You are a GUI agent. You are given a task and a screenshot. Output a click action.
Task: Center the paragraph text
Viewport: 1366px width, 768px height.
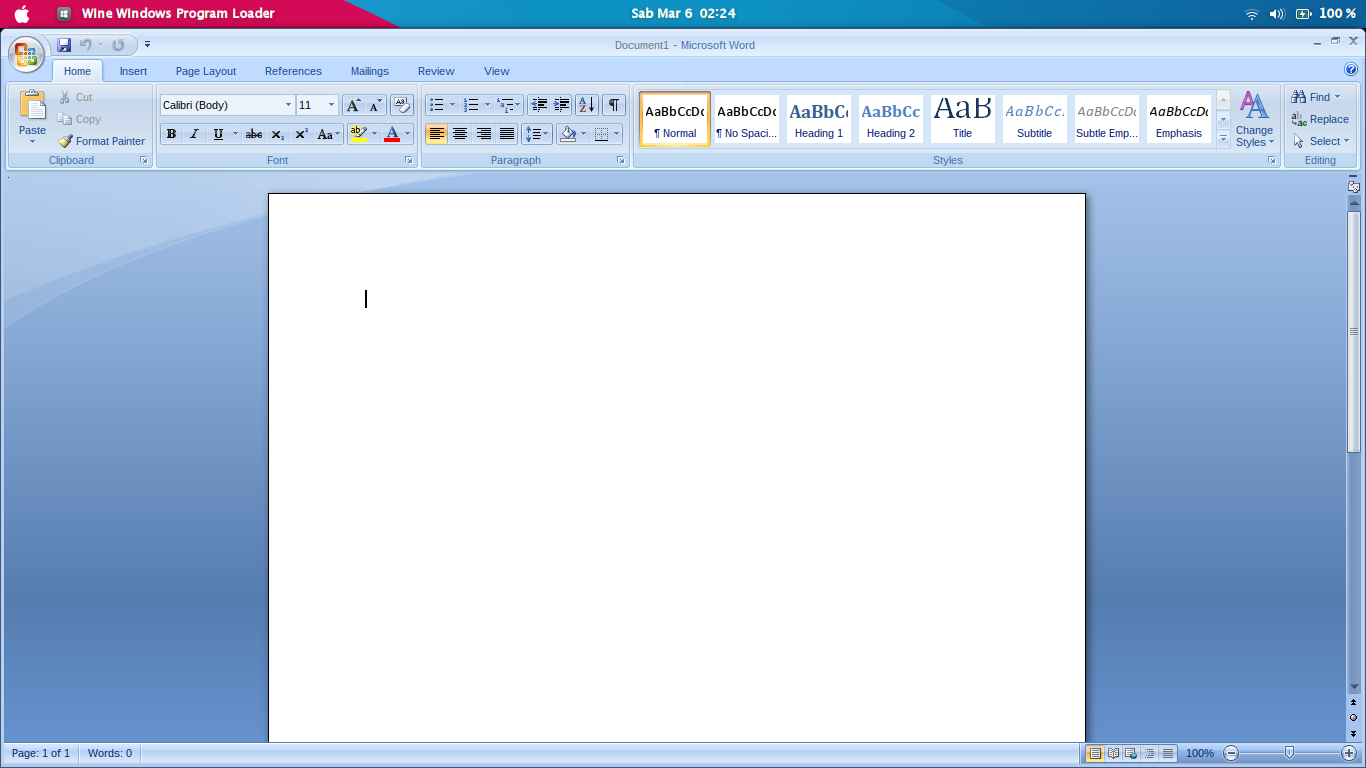(460, 134)
